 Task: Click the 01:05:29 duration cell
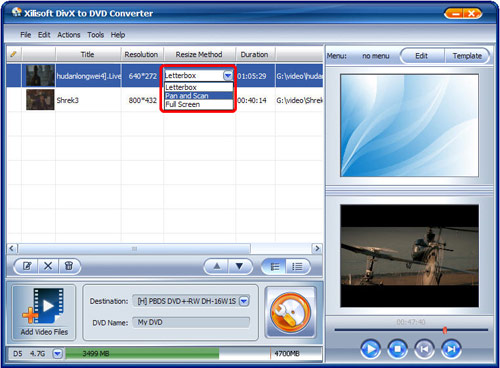[252, 76]
